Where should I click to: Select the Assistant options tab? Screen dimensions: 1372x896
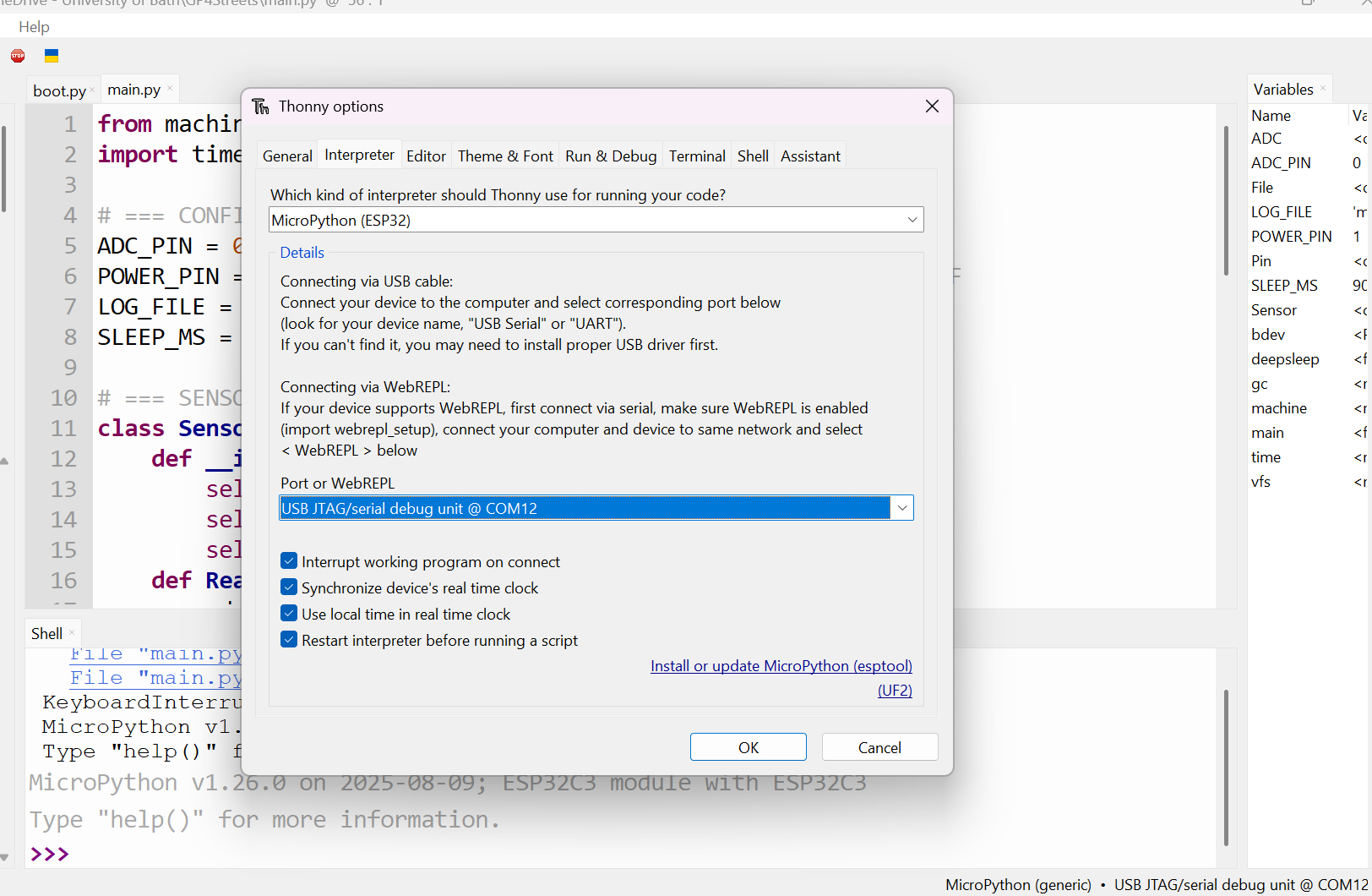point(810,156)
